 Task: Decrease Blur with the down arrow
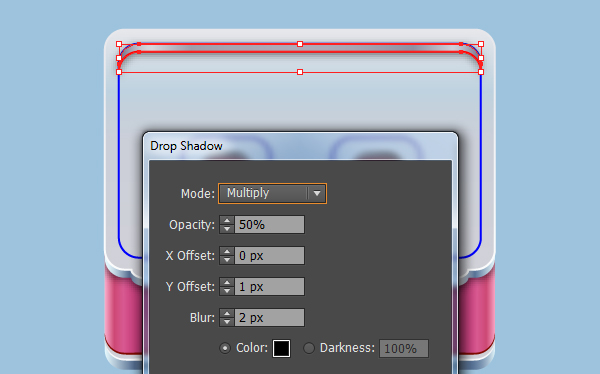(227, 322)
